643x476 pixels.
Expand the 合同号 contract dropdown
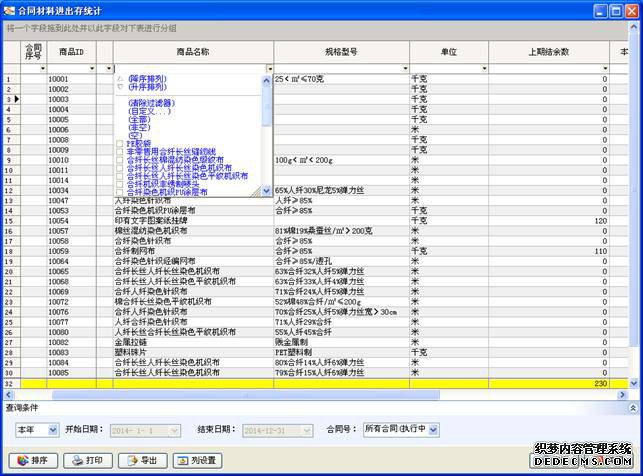[x=433, y=429]
